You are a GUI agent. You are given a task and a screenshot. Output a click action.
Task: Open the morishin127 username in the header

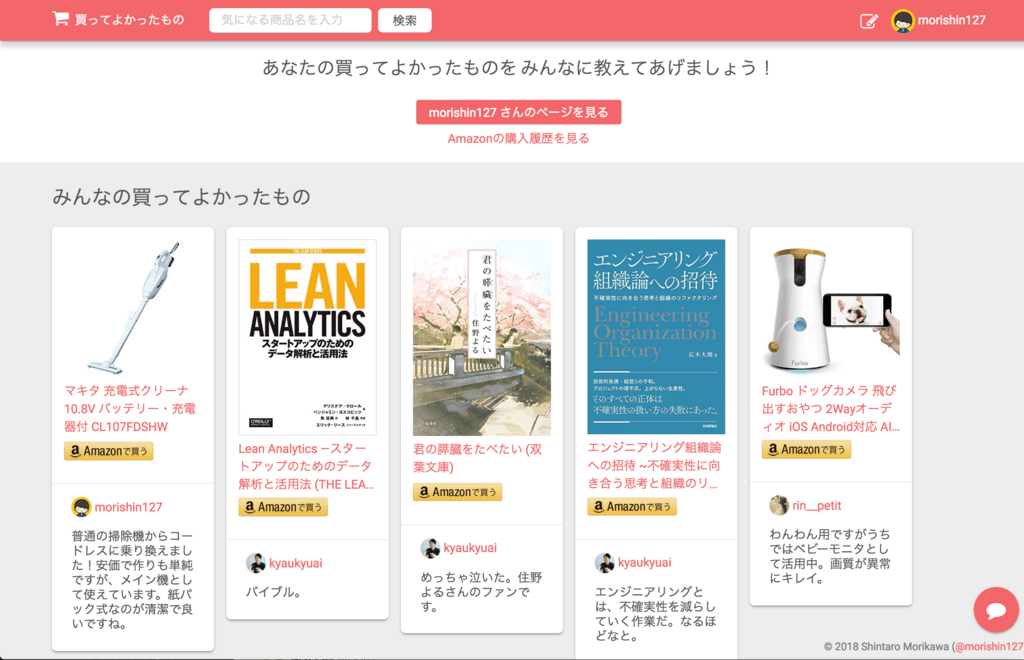(x=952, y=20)
